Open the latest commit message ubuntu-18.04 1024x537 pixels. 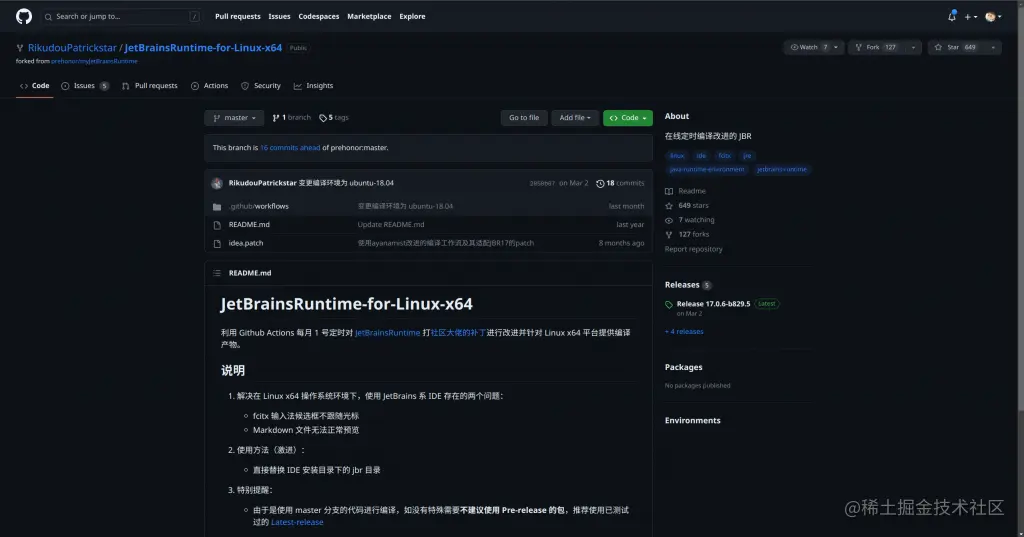(x=346, y=183)
